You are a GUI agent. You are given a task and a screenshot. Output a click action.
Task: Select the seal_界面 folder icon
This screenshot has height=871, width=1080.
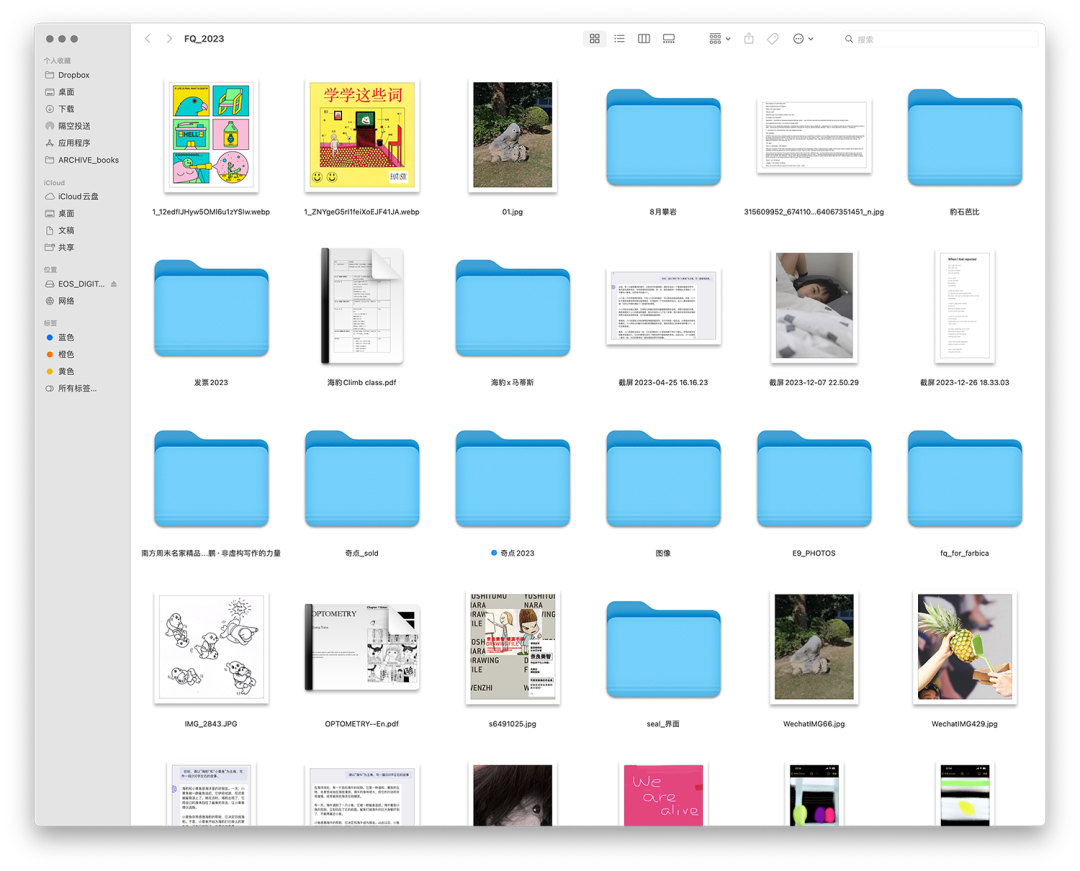tap(663, 650)
